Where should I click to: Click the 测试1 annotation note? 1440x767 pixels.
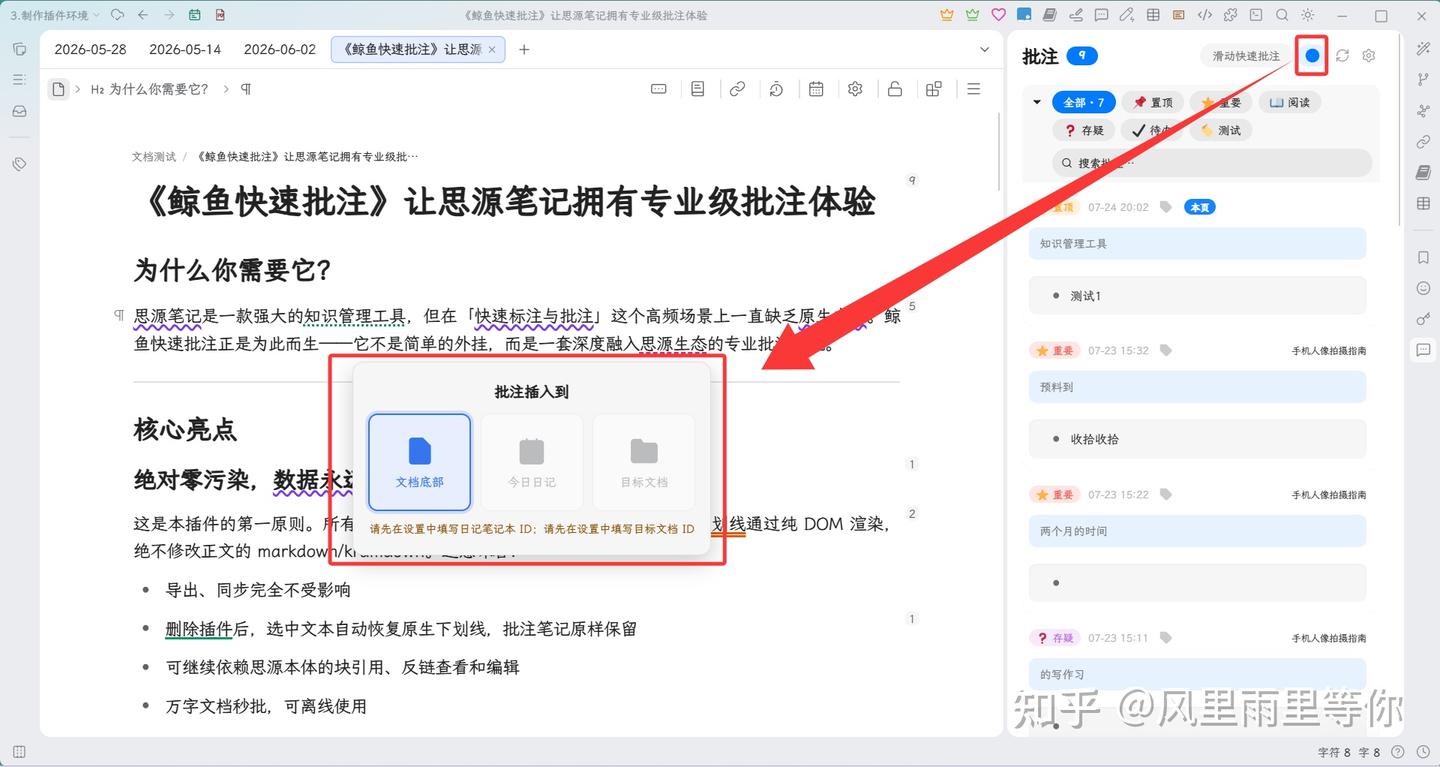[x=1197, y=296]
